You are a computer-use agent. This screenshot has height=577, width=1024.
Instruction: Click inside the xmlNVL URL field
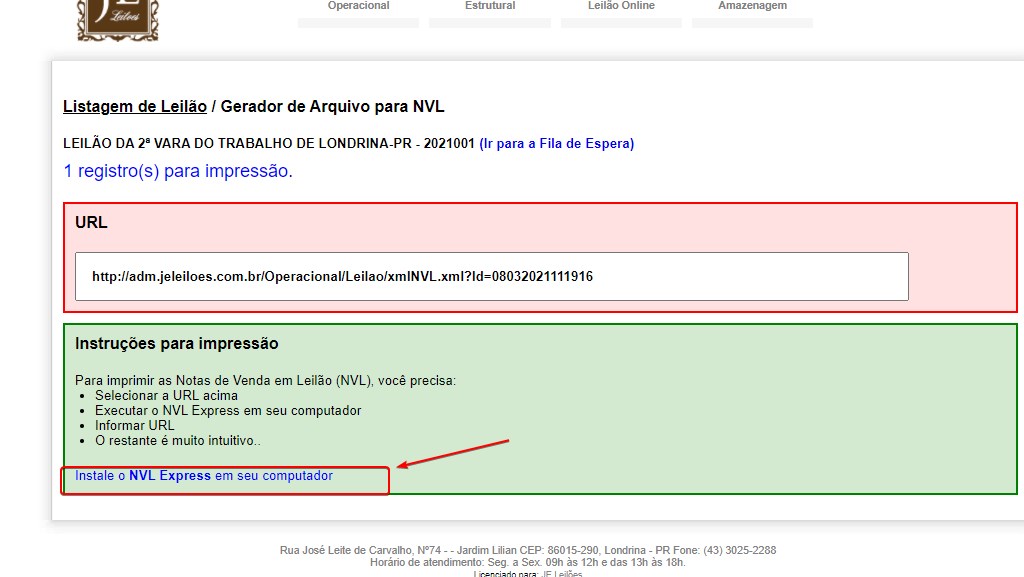tap(491, 276)
